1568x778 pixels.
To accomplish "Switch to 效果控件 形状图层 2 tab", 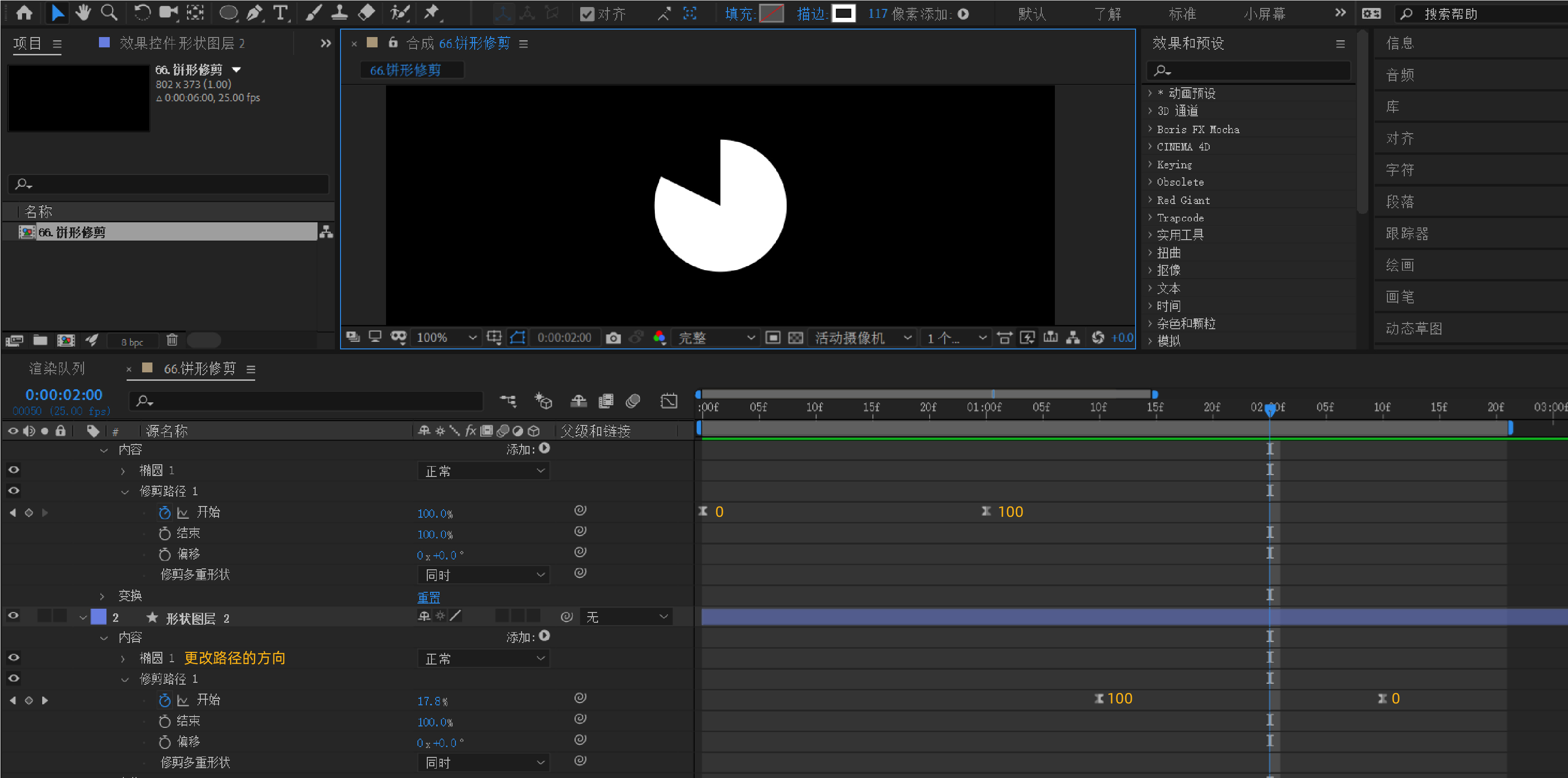I will pos(182,43).
